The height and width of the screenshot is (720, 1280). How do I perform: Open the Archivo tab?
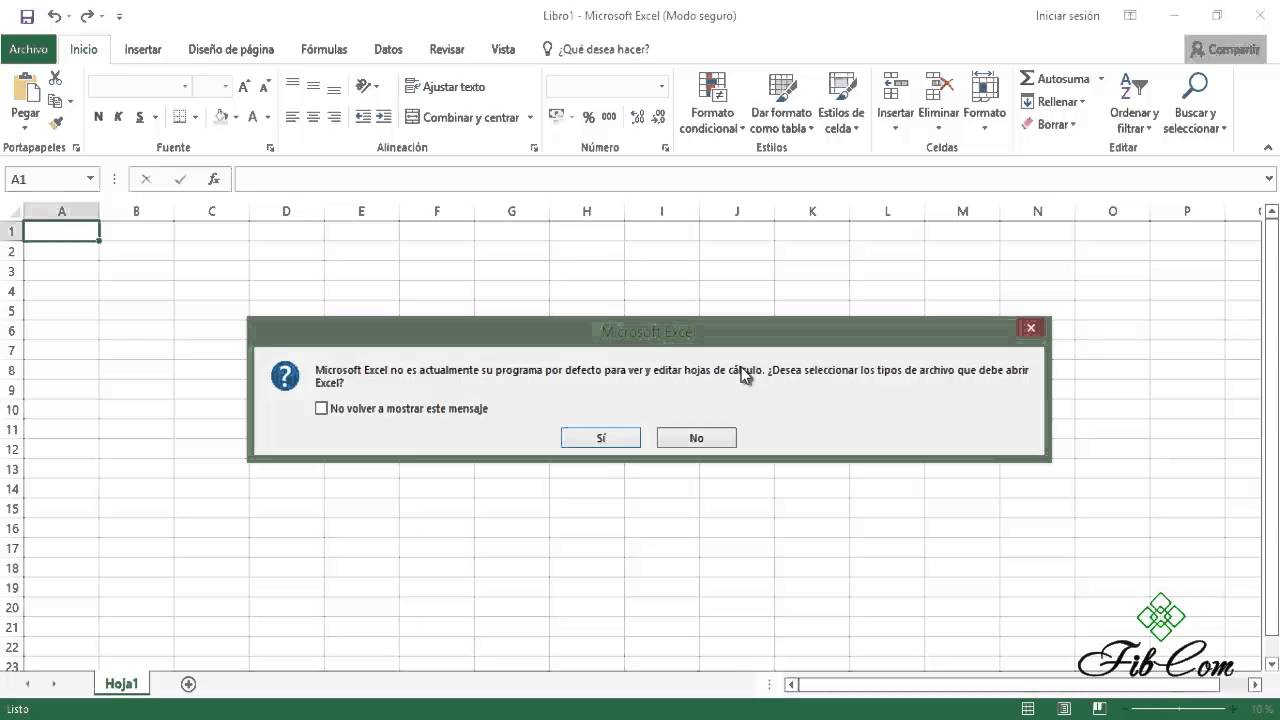pyautogui.click(x=29, y=49)
